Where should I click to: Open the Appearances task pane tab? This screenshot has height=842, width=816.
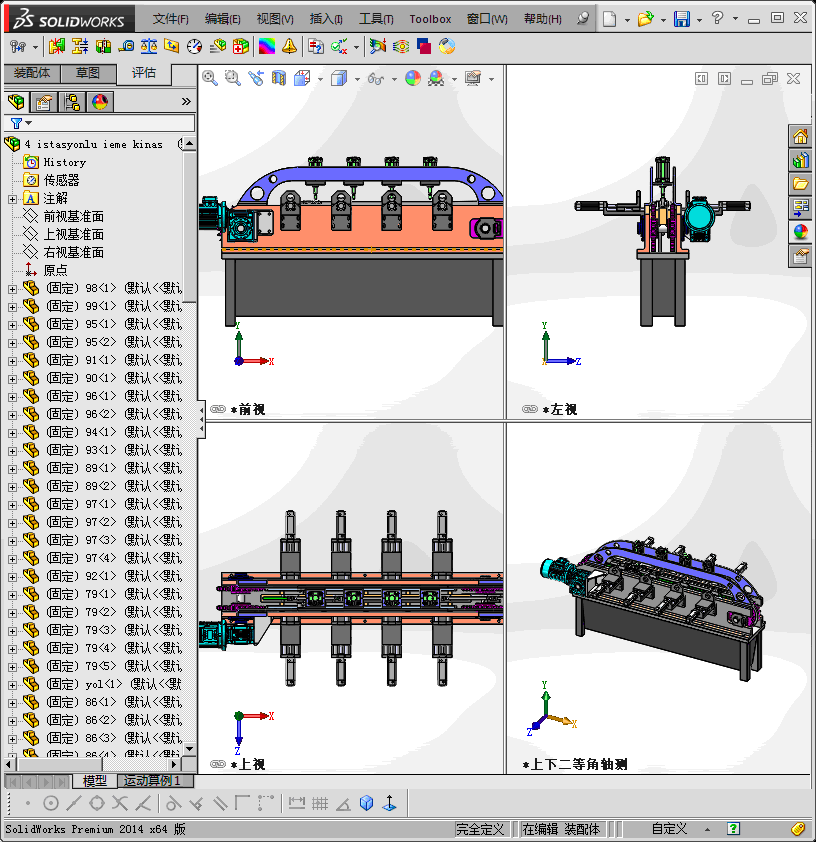pos(801,232)
